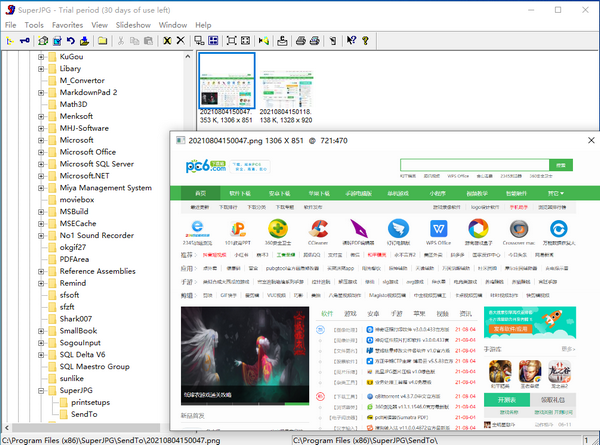Open the Tools menu

click(34, 25)
